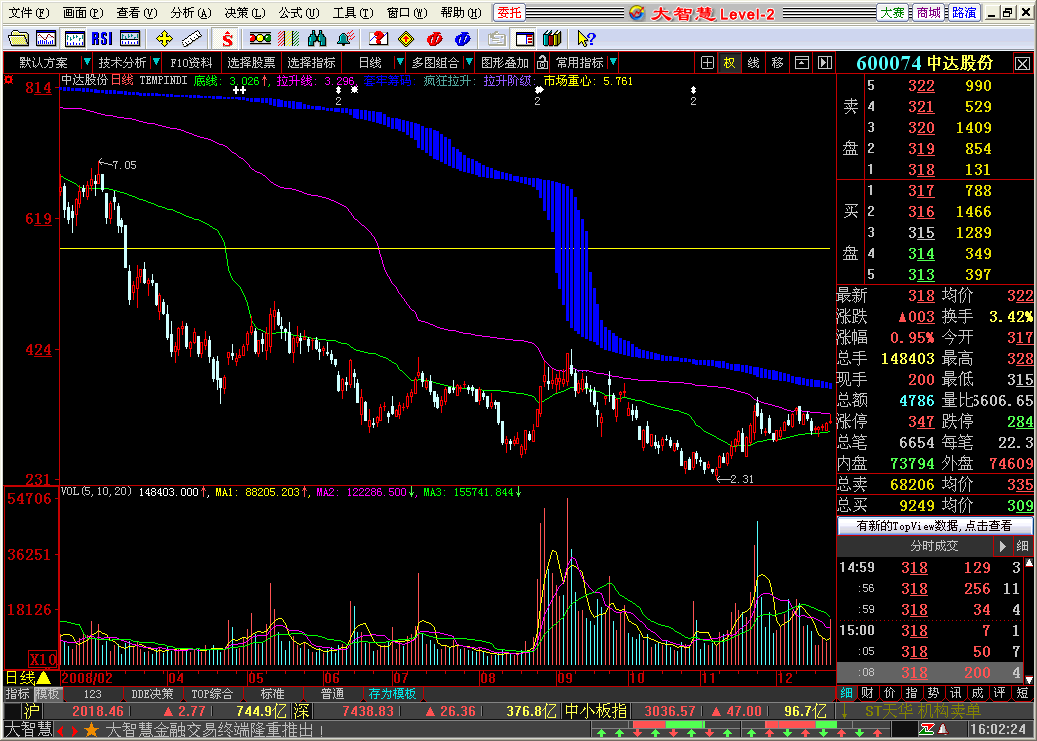This screenshot has width=1037, height=741.
Task: Click the star icon in the news ticker
Action: [x=91, y=730]
